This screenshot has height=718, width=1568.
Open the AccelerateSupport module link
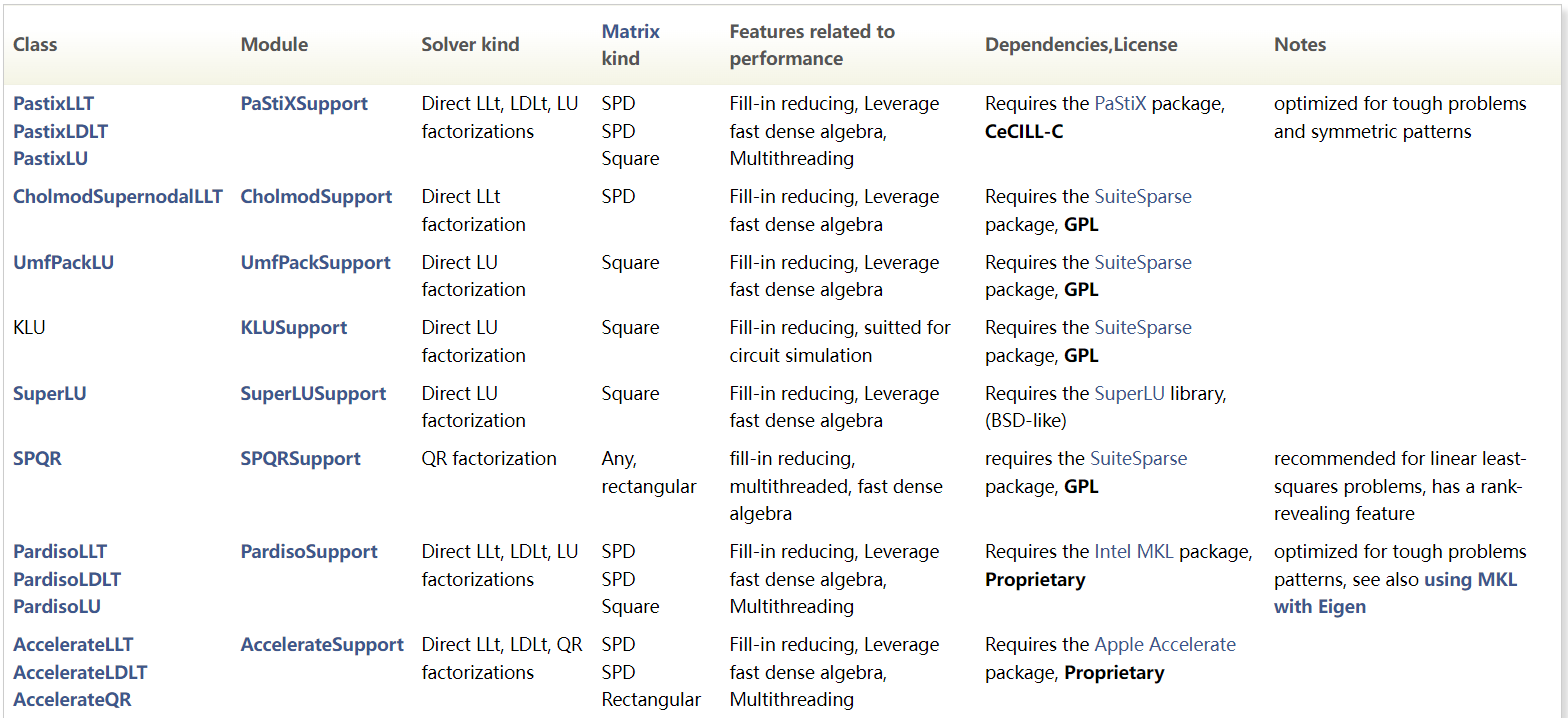coord(322,644)
